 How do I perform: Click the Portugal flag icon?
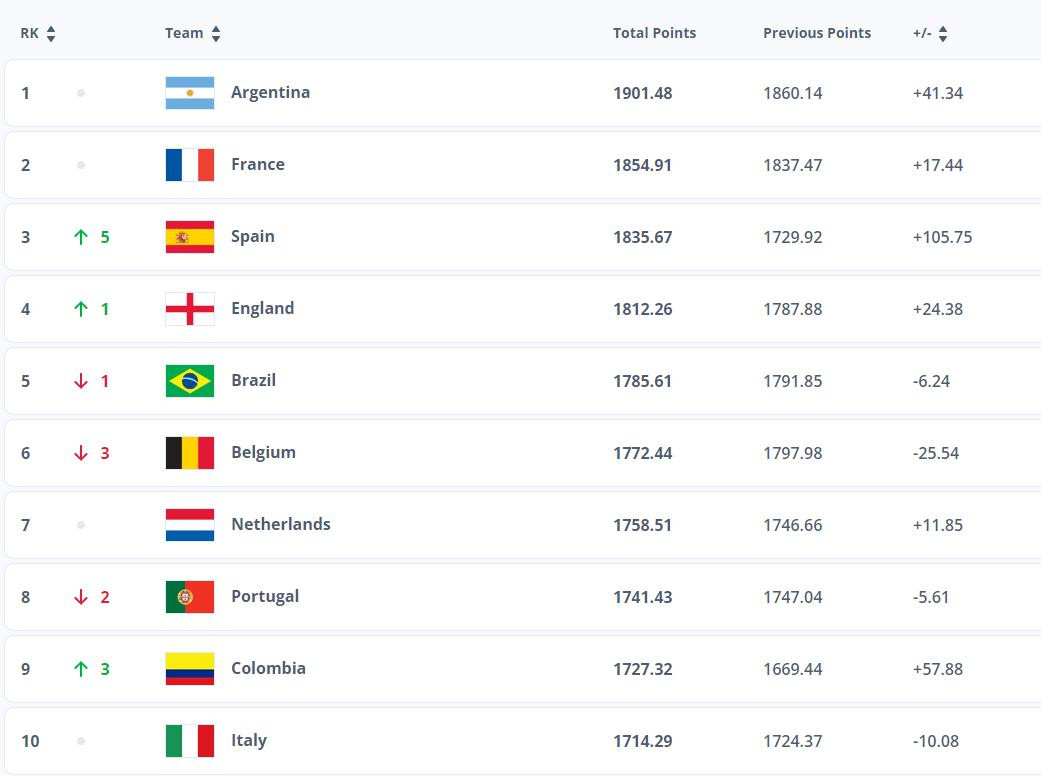pyautogui.click(x=189, y=596)
